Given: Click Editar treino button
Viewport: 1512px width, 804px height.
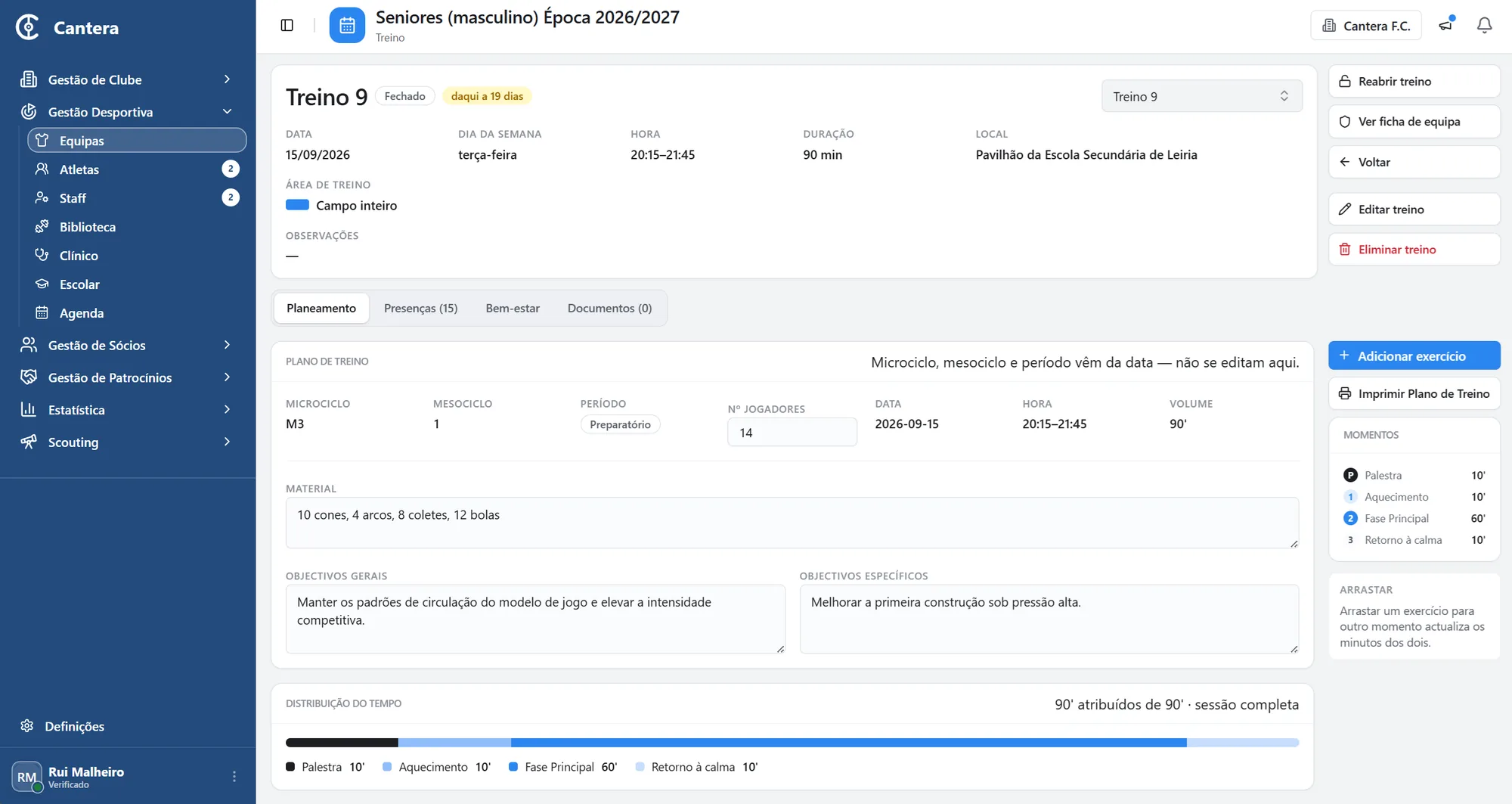Looking at the screenshot, I should tap(1414, 210).
